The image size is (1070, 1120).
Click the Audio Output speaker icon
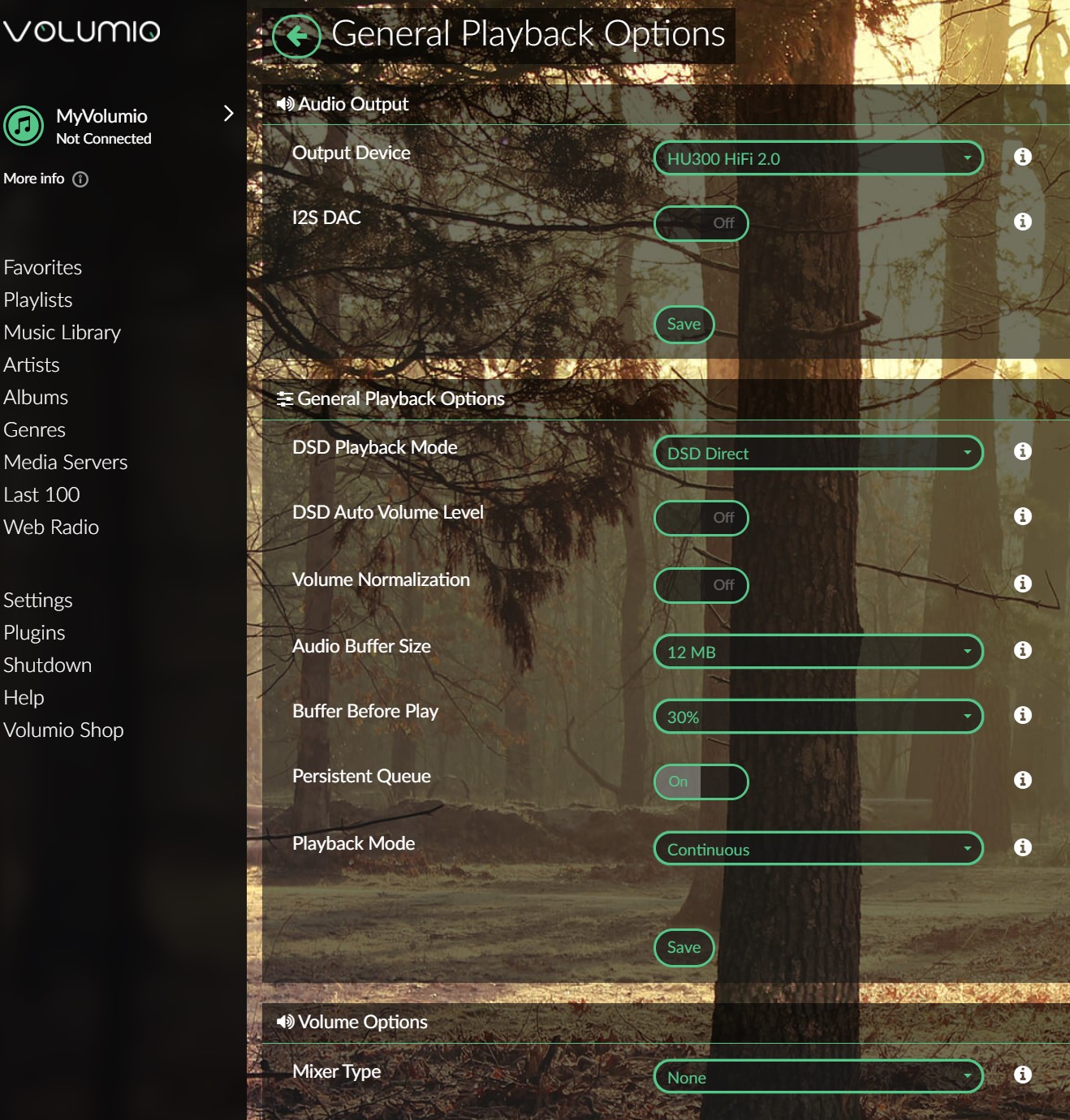click(x=285, y=104)
